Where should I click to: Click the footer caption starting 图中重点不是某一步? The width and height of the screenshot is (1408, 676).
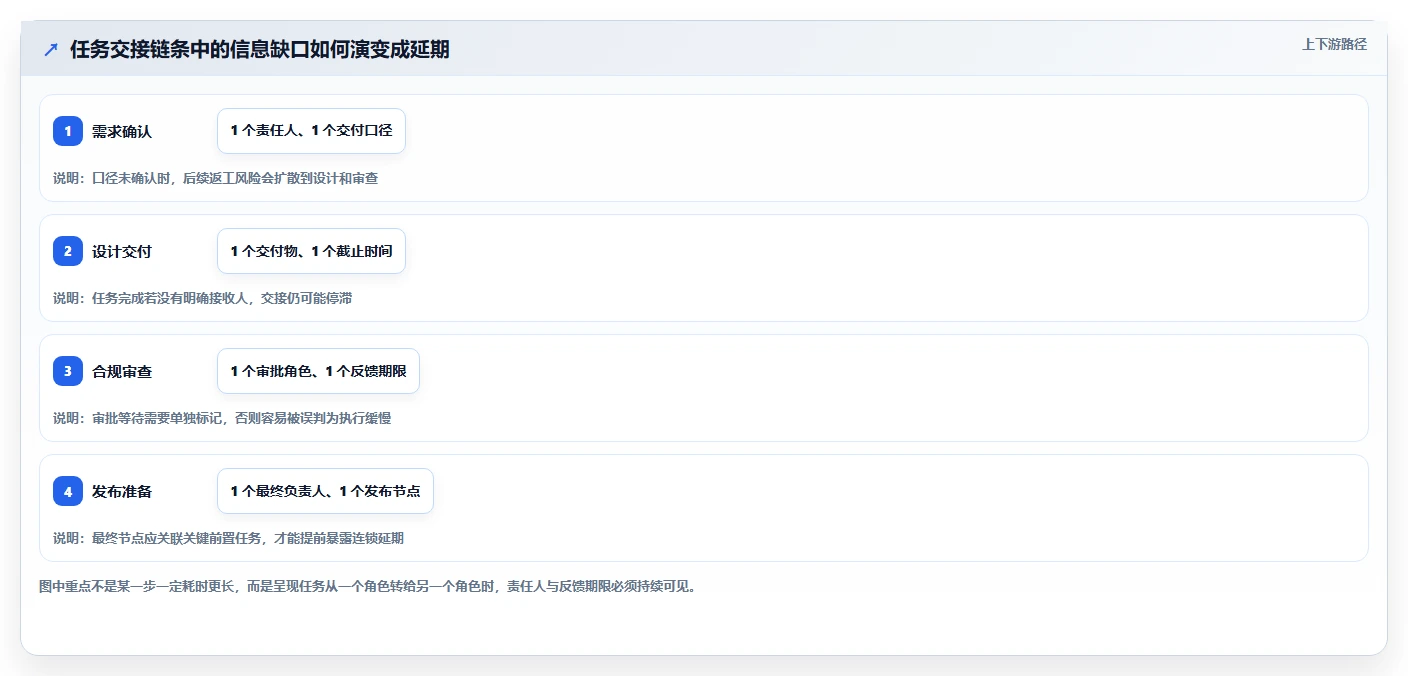coord(367,586)
